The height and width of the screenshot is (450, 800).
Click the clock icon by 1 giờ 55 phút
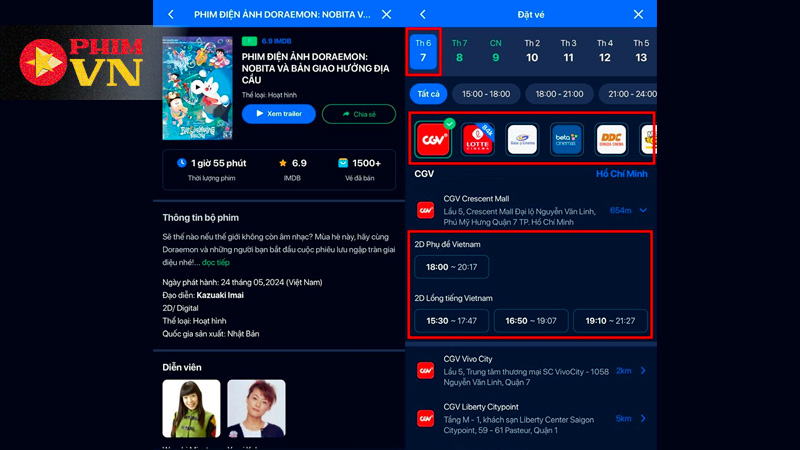pos(182,163)
